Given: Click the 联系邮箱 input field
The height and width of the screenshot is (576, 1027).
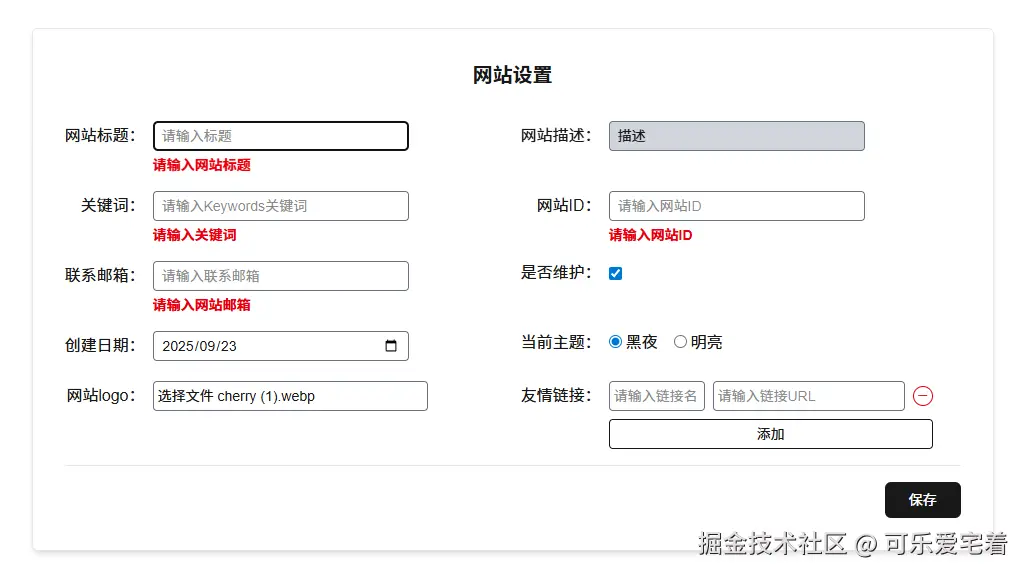Looking at the screenshot, I should 280,276.
